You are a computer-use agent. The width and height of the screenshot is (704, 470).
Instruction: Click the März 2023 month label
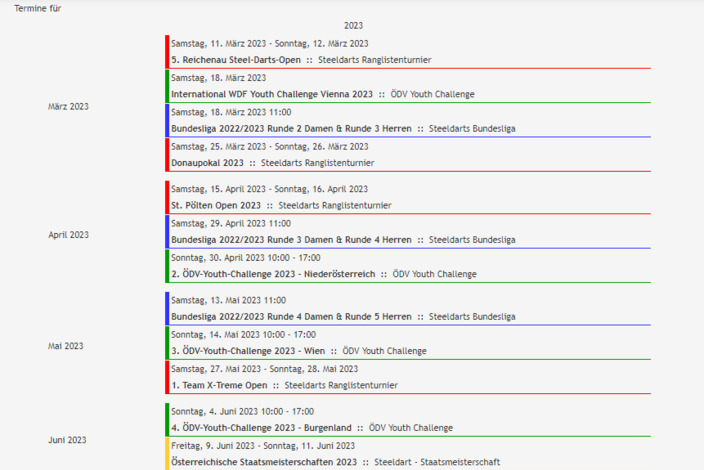tap(68, 106)
